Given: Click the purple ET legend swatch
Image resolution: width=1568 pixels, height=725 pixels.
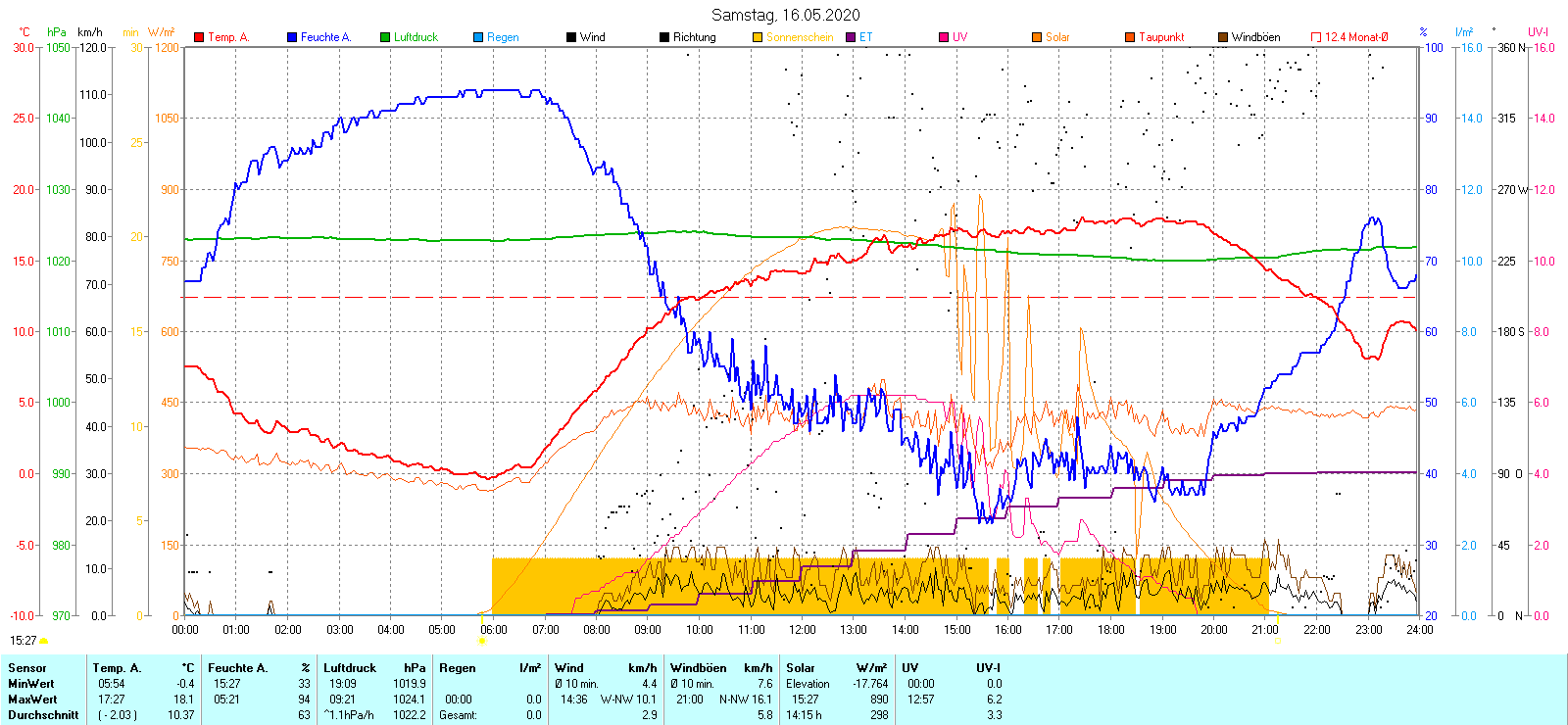Looking at the screenshot, I should [851, 37].
